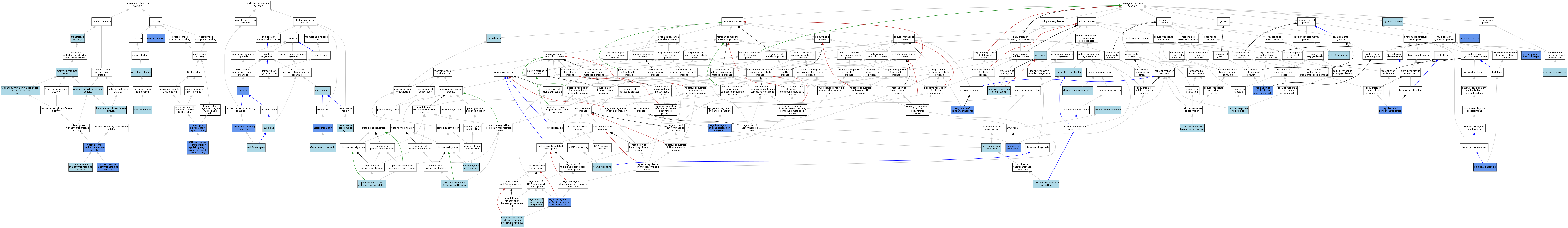
Task: Click 'histone H3K9me2 methyltransferase activity' node
Action: (108, 167)
